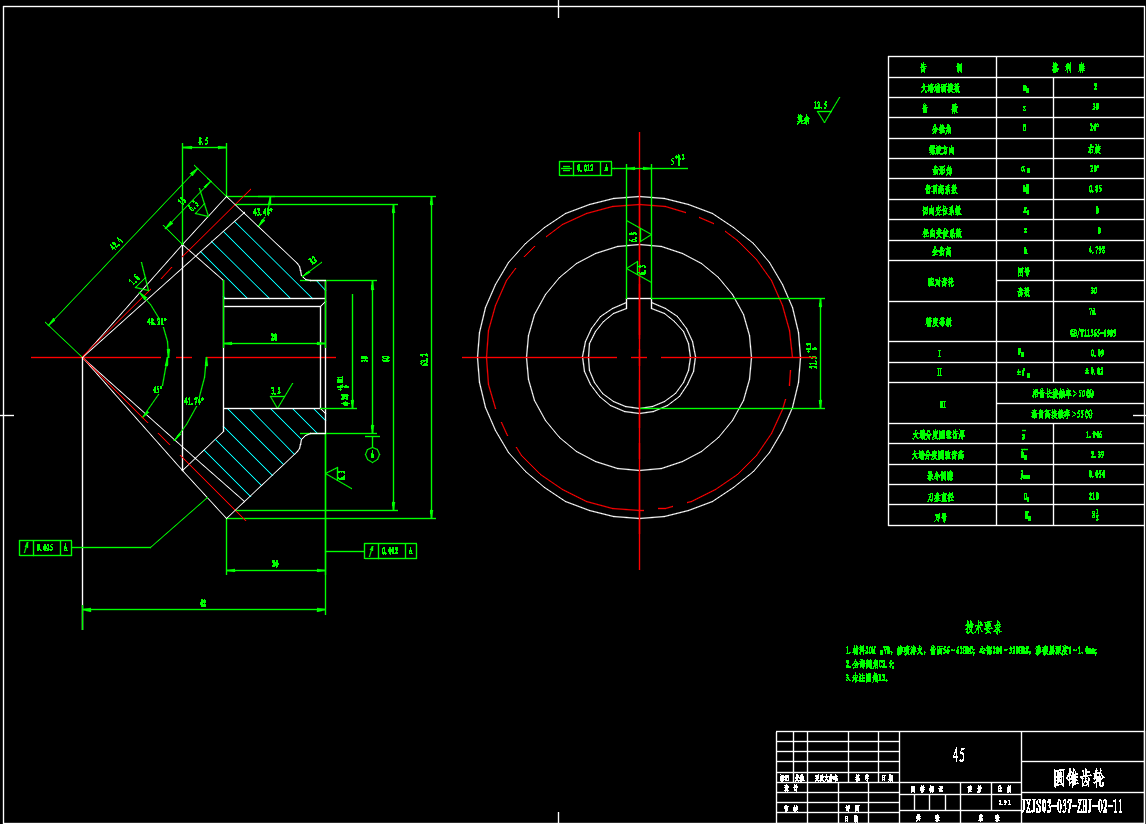Select the 0.025 runout tolerance frame
The height and width of the screenshot is (824, 1146).
pyautogui.click(x=45, y=548)
